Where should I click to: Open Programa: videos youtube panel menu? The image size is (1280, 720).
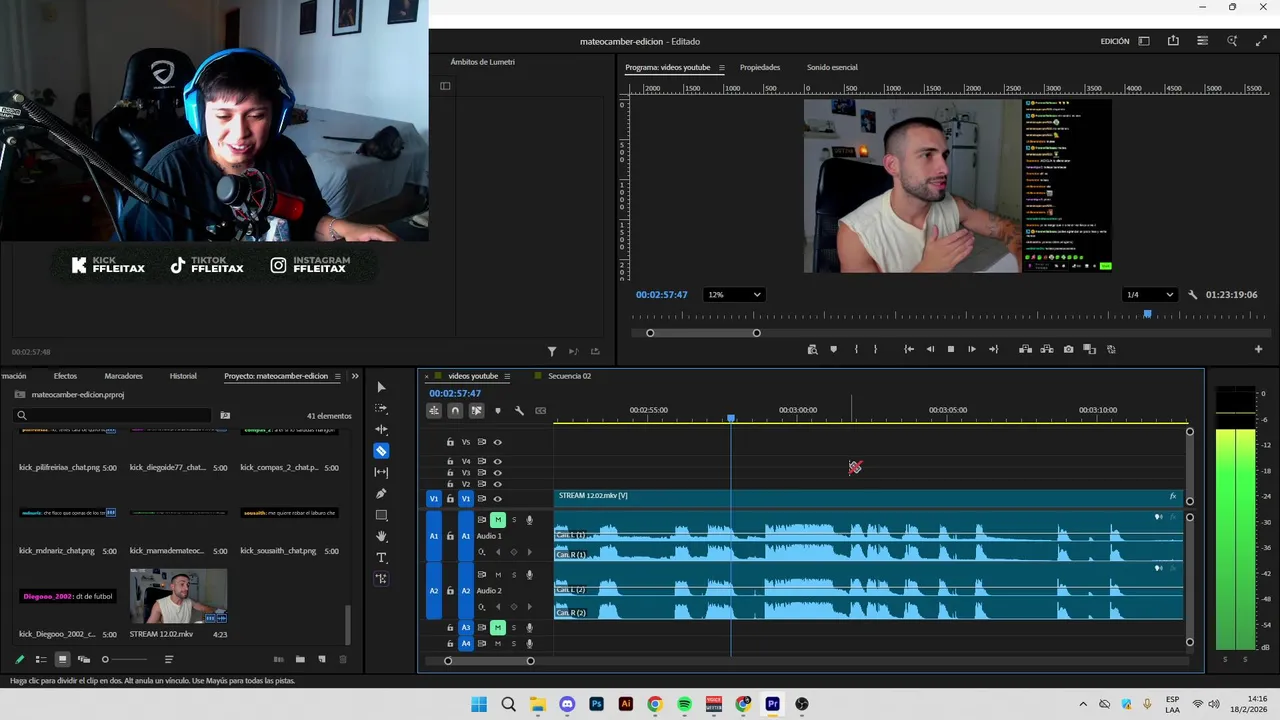coord(721,68)
